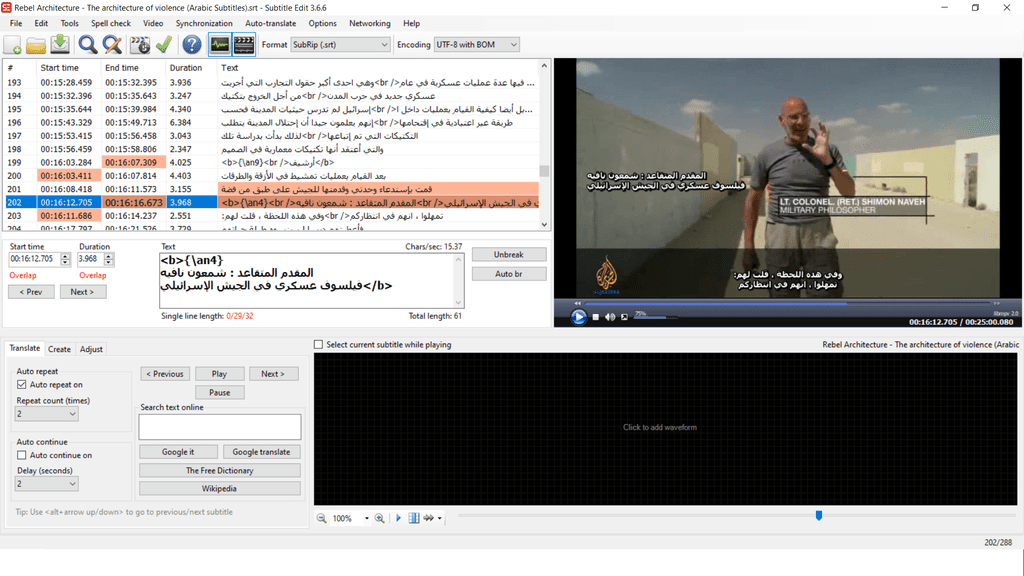Viewport: 1024px width, 576px height.
Task: Click the Subtitle Edit app icon in title bar
Action: 7,8
